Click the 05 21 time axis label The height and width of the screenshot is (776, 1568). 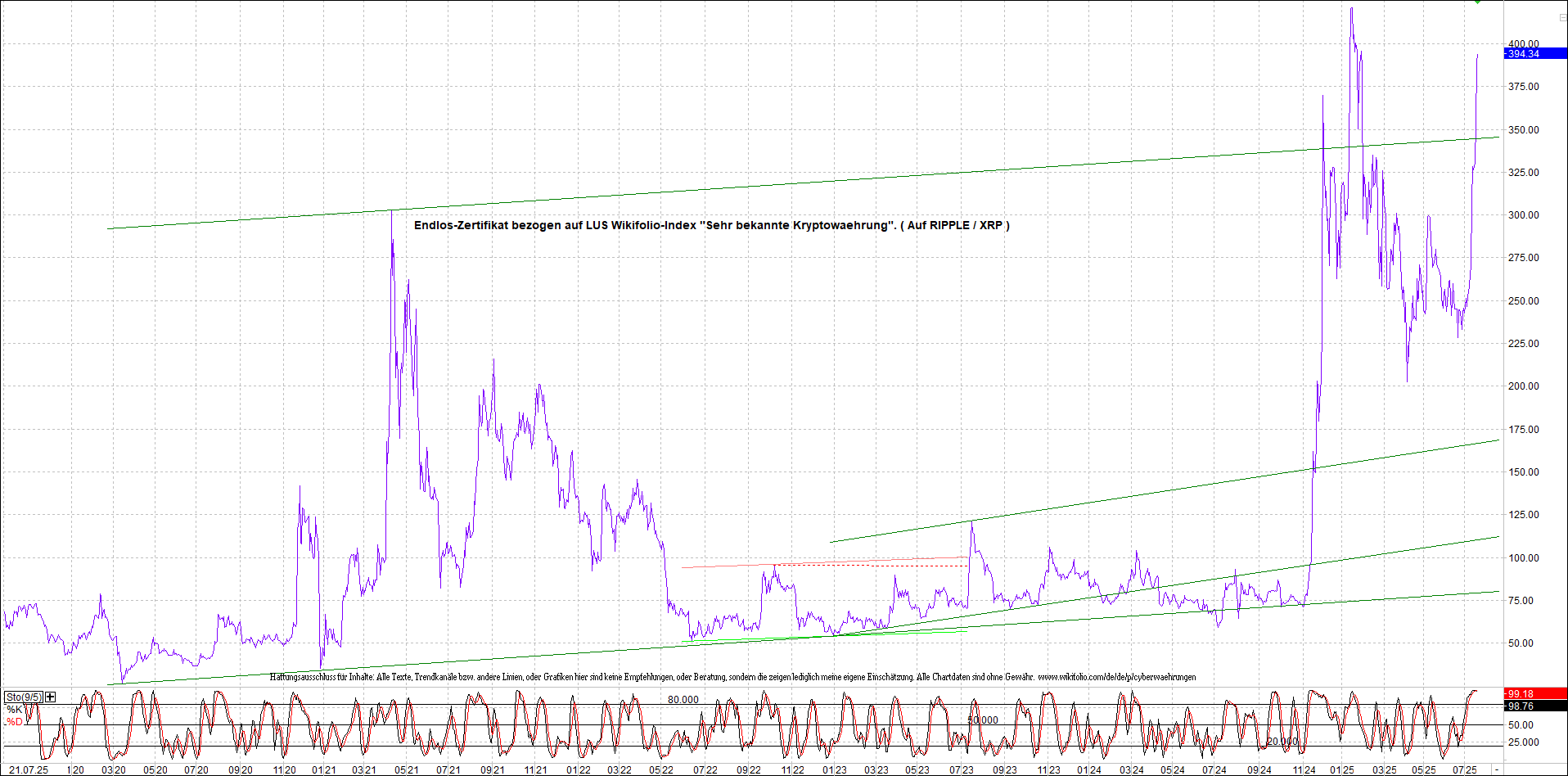407,770
